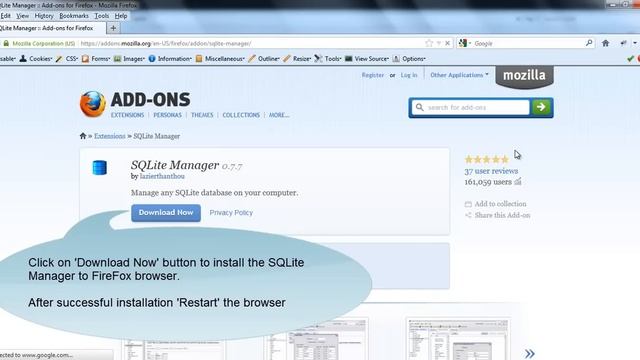This screenshot has width=640, height=360.
Task: Open the Forms developer toolbar menu
Action: pos(96,59)
